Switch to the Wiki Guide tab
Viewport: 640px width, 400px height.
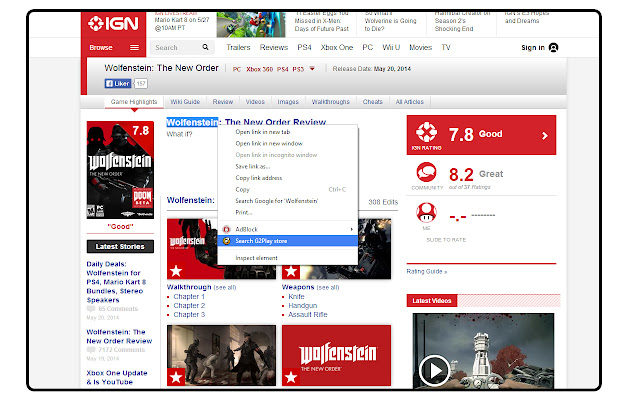pyautogui.click(x=185, y=102)
